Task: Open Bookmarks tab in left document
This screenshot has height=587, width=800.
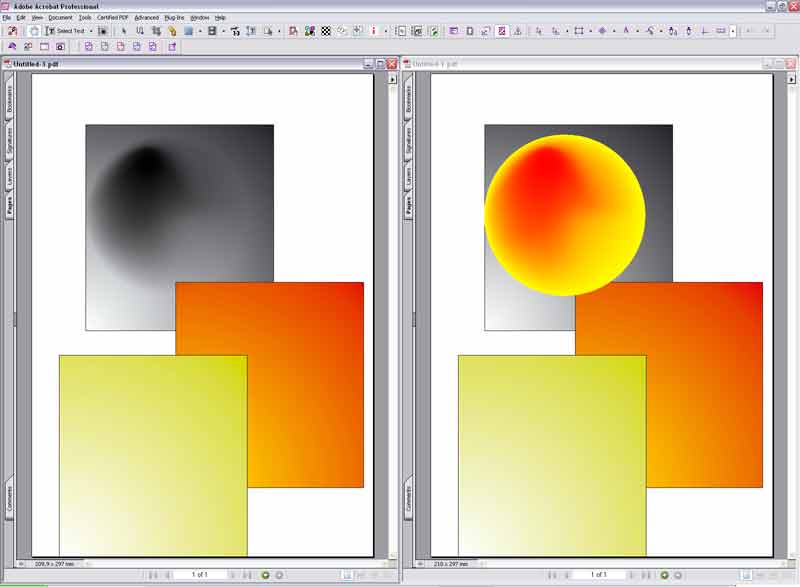Action: point(10,99)
